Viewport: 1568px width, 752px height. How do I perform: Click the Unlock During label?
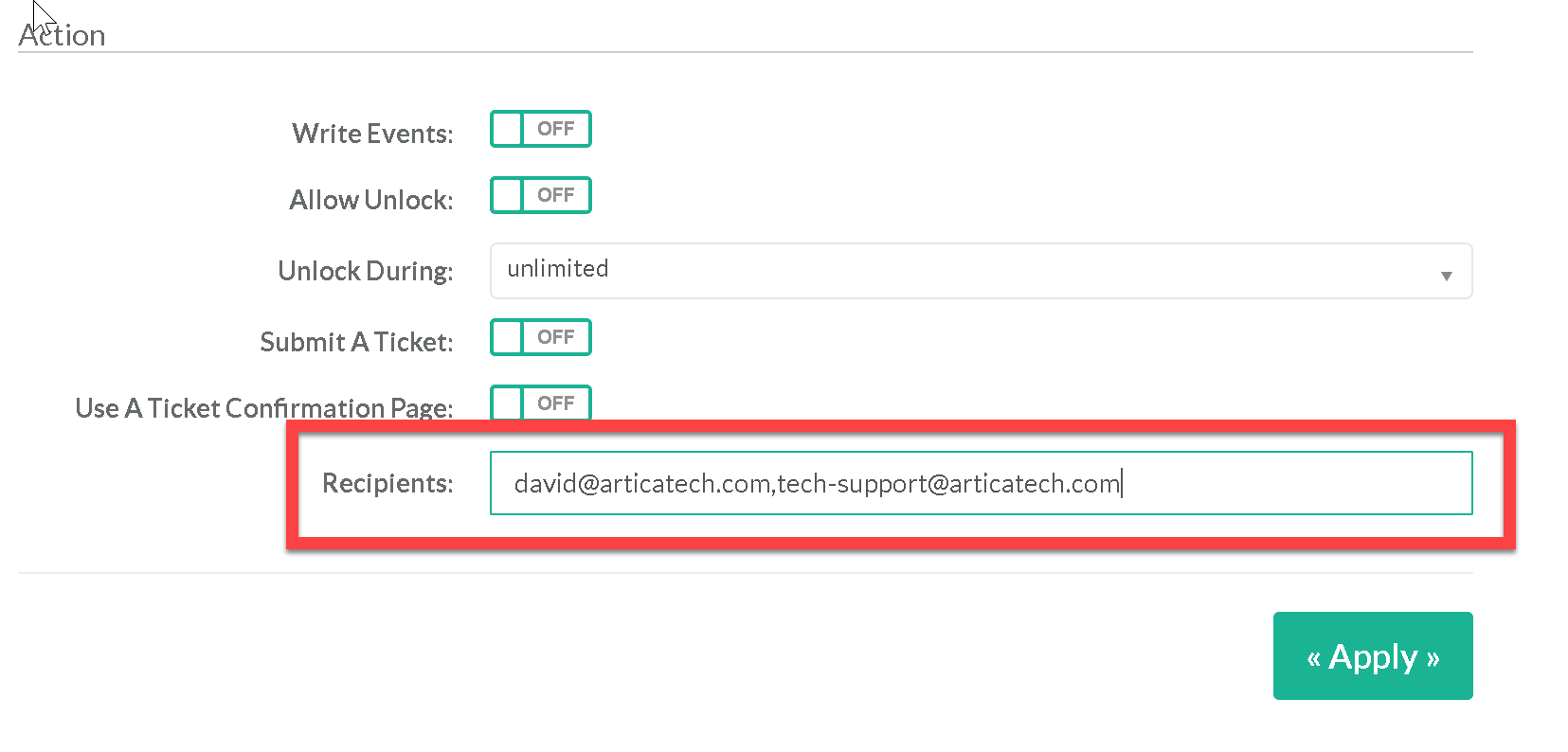click(365, 271)
